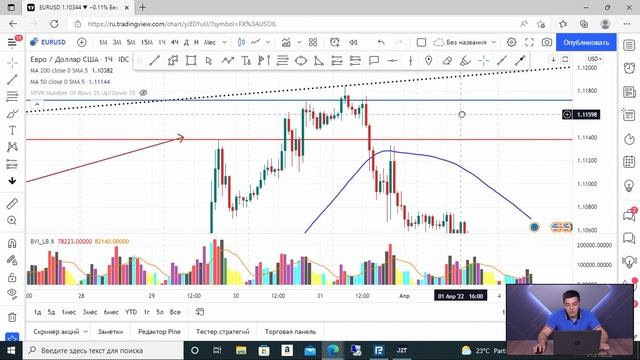Toggle stay in drawing mode
This screenshot has width=640, height=360.
pyautogui.click(x=12, y=260)
